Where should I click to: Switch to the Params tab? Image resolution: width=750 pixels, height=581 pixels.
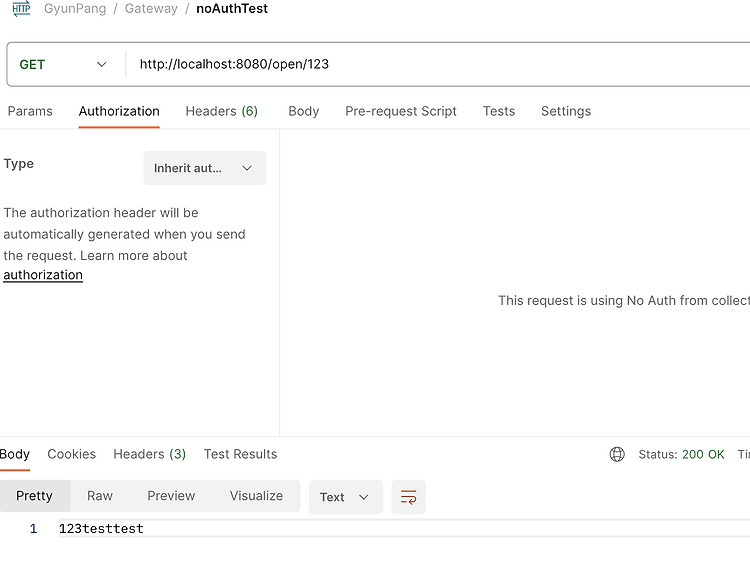pos(30,111)
